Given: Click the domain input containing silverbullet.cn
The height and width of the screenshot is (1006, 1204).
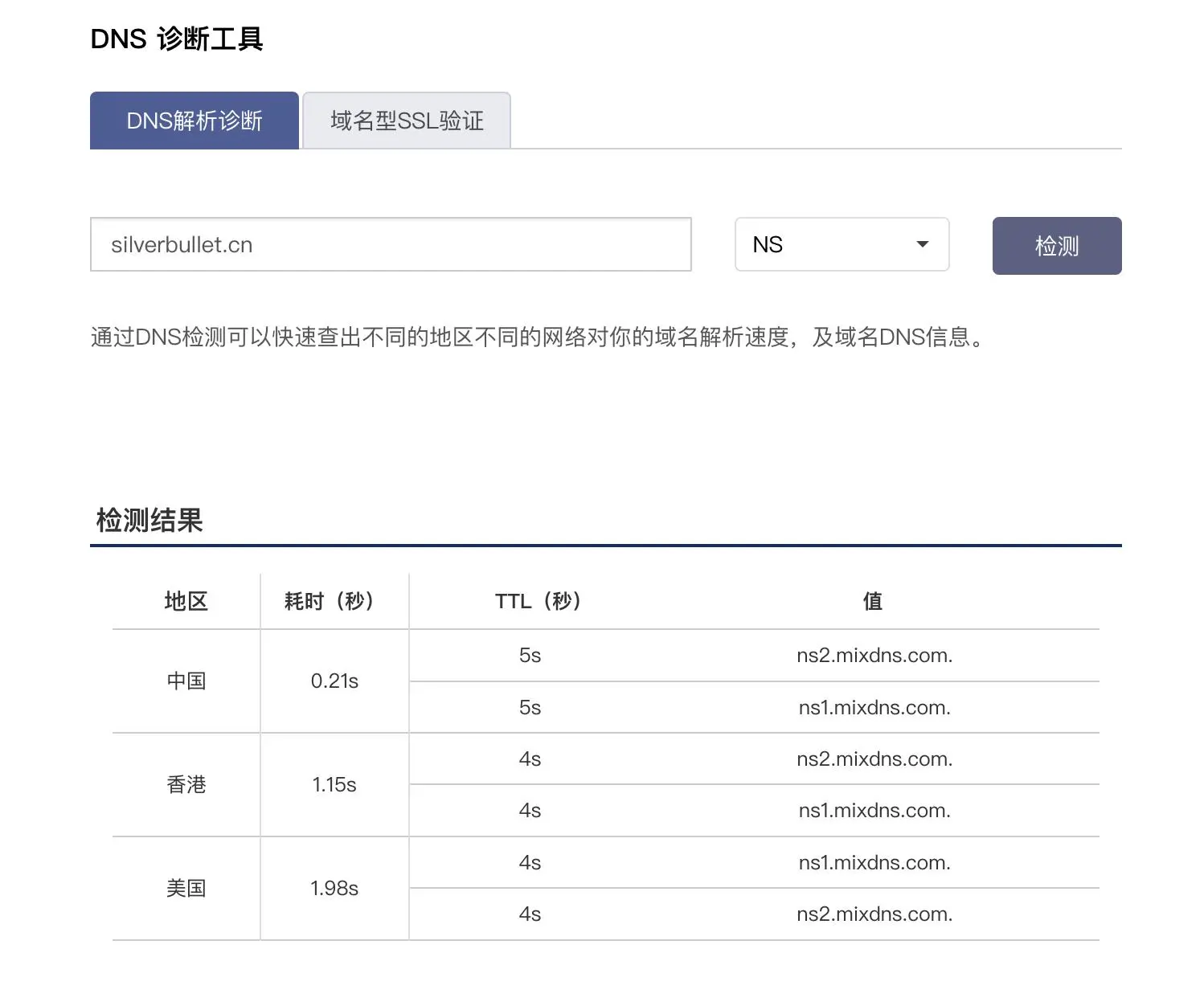Looking at the screenshot, I should [x=391, y=244].
